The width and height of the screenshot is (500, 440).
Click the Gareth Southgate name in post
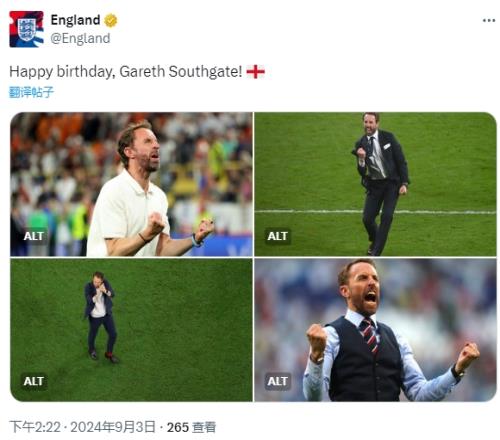pyautogui.click(x=180, y=72)
